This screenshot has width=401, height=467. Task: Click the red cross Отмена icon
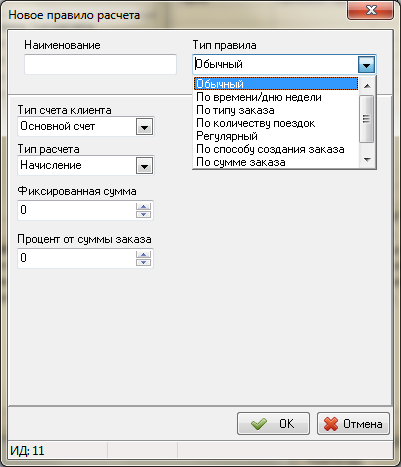coord(331,424)
